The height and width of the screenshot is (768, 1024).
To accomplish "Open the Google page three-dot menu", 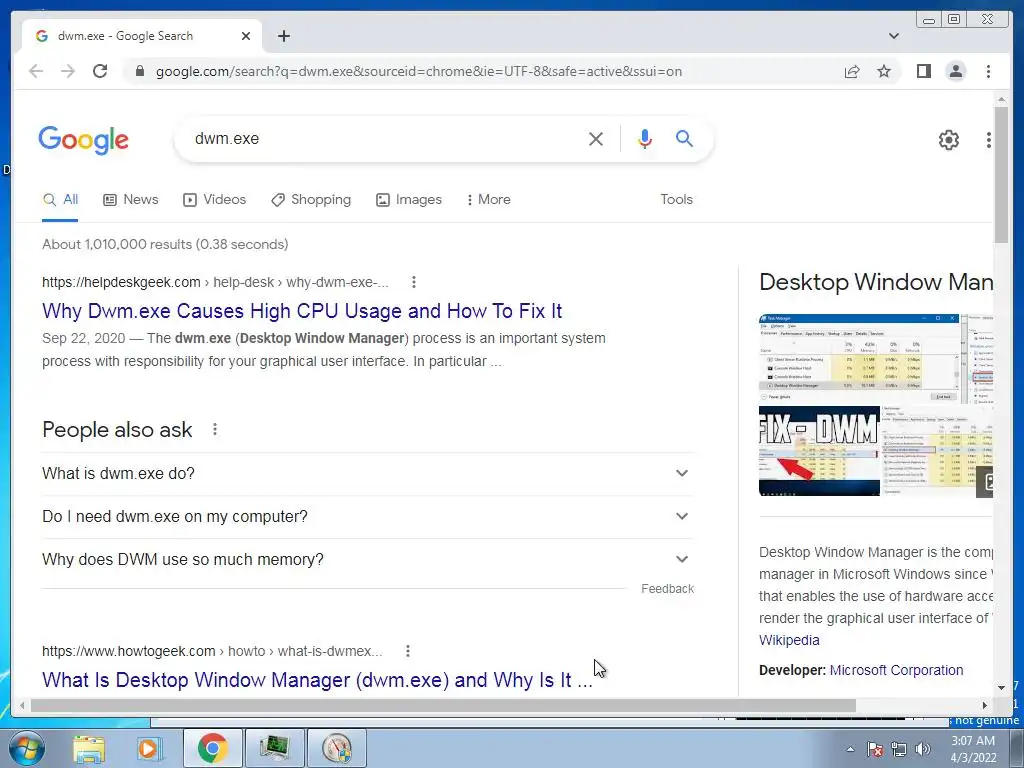I will click(988, 139).
